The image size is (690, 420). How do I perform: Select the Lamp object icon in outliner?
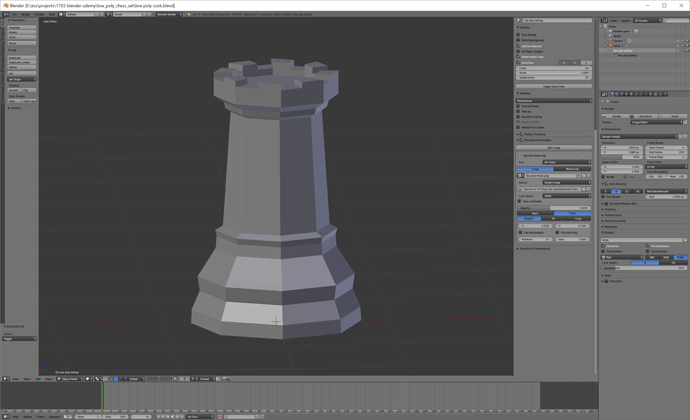610,46
